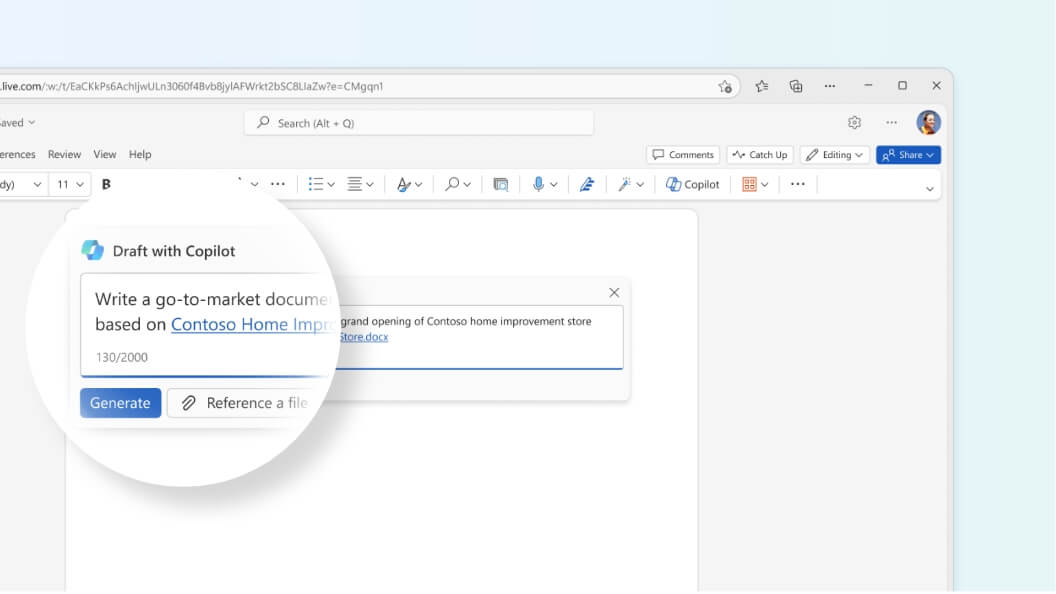Image resolution: width=1056 pixels, height=594 pixels.
Task: Click the Find magnifier icon in toolbar
Action: pyautogui.click(x=452, y=184)
